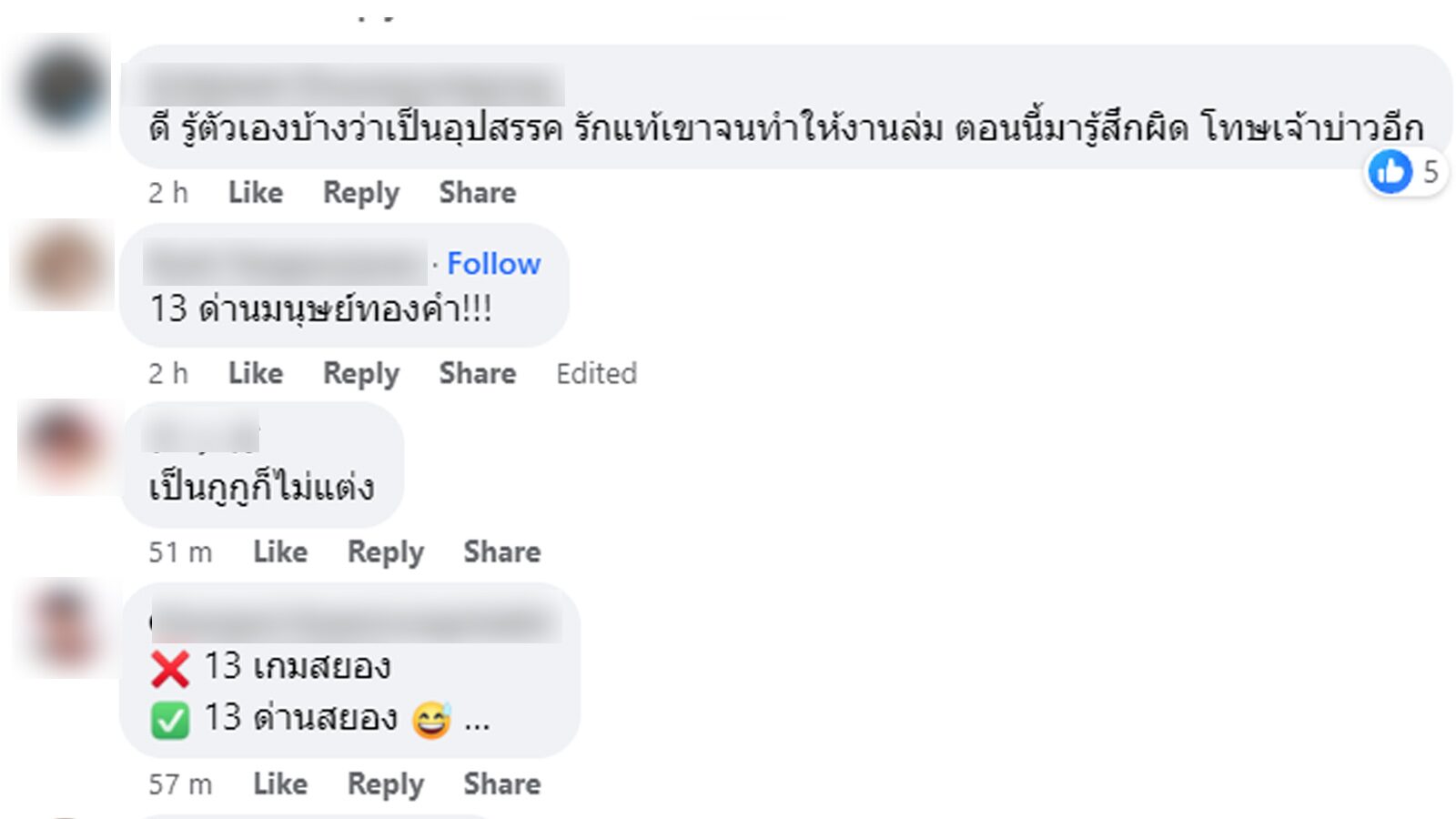Viewport: 1456px width, 819px height.
Task: Follow the second comment's author
Action: coord(493,264)
